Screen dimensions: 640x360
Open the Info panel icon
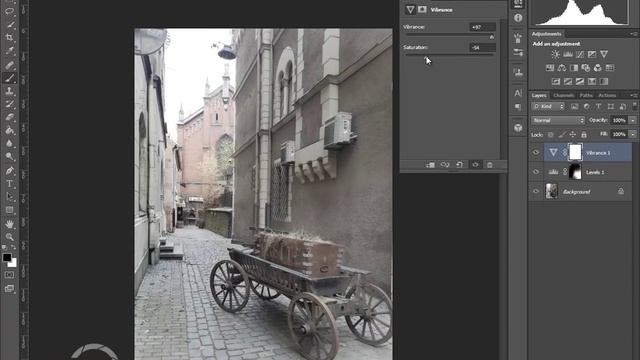tap(518, 18)
